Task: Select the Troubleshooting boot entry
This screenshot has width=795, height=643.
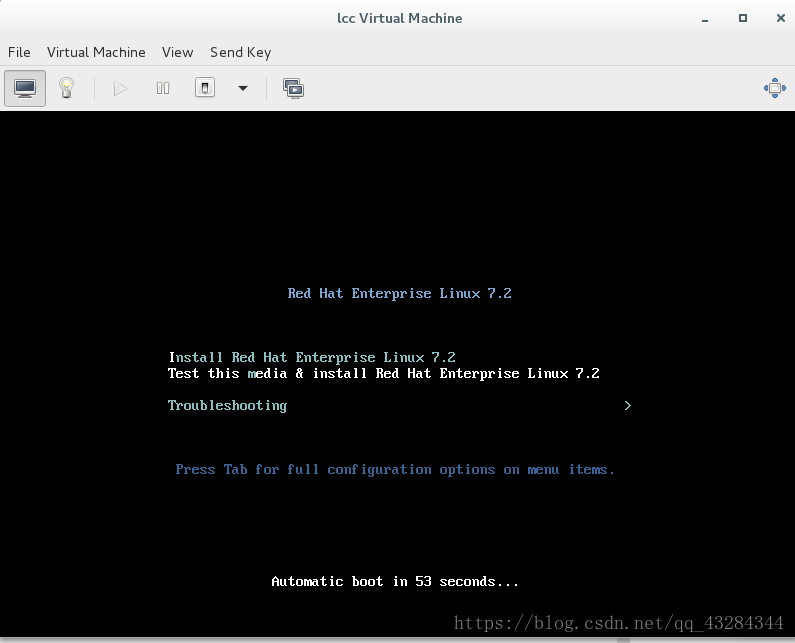Action: point(227,406)
